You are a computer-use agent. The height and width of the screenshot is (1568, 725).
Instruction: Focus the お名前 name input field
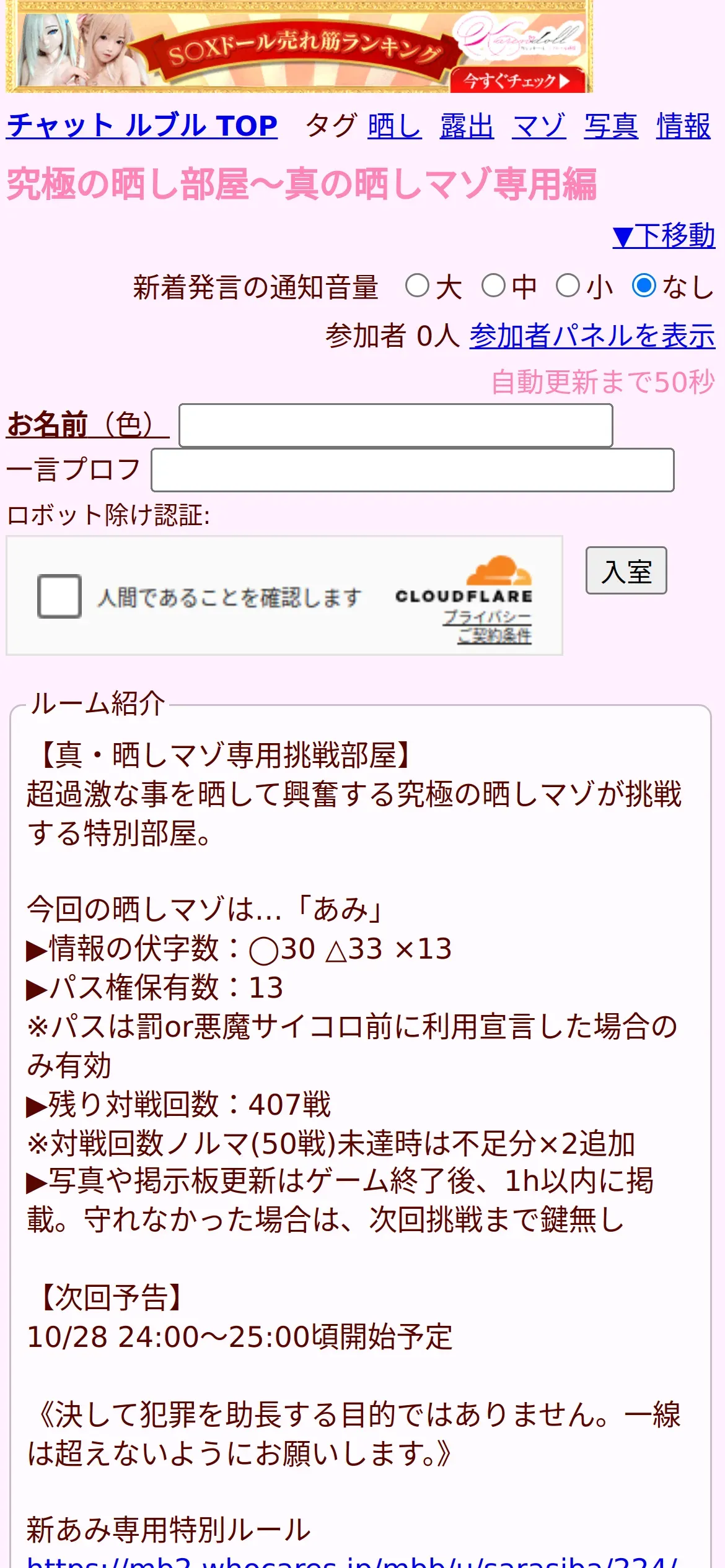coord(396,425)
